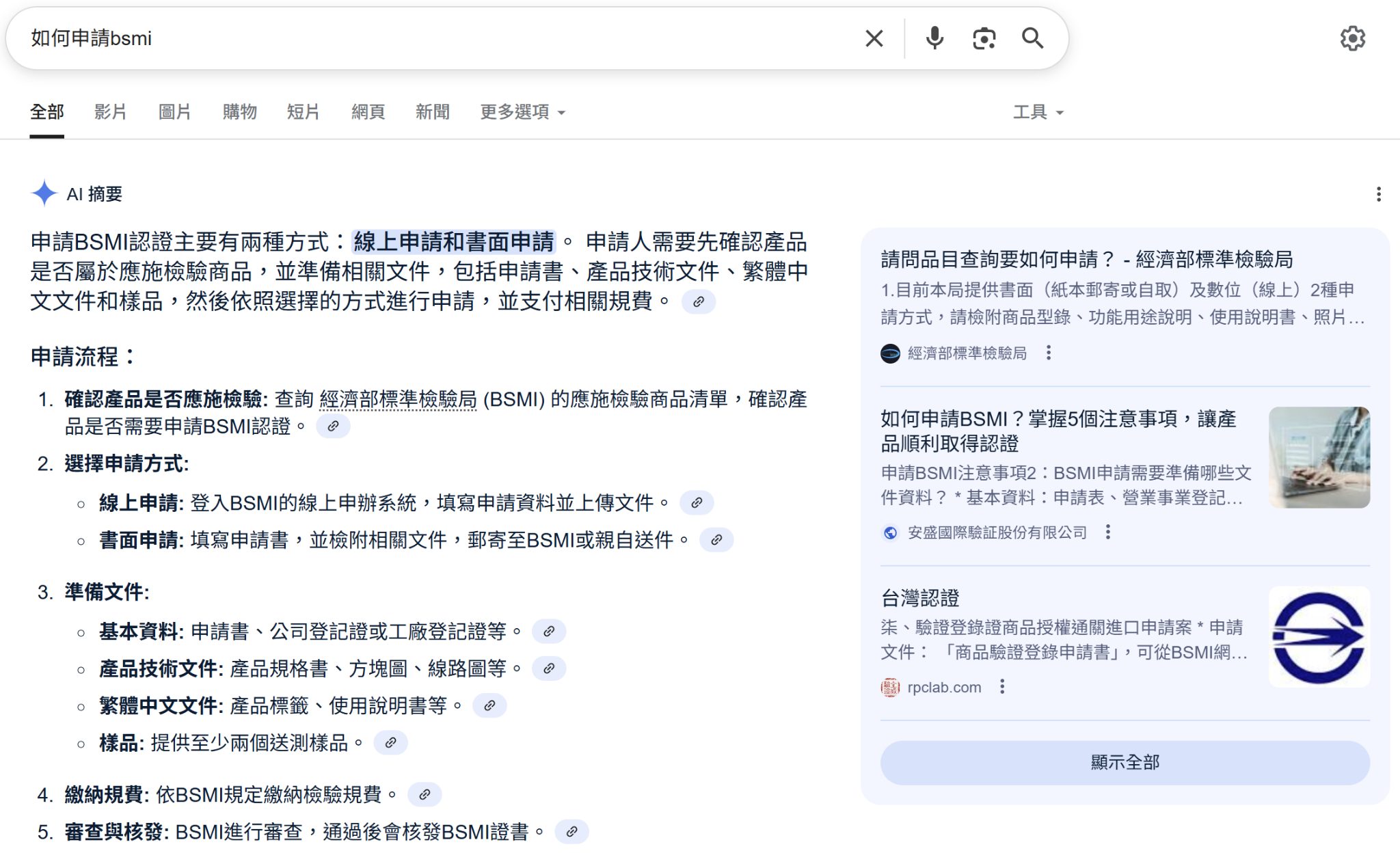The width and height of the screenshot is (1400, 853).
Task: Click the rpclab.com site favicon
Action: [x=890, y=687]
